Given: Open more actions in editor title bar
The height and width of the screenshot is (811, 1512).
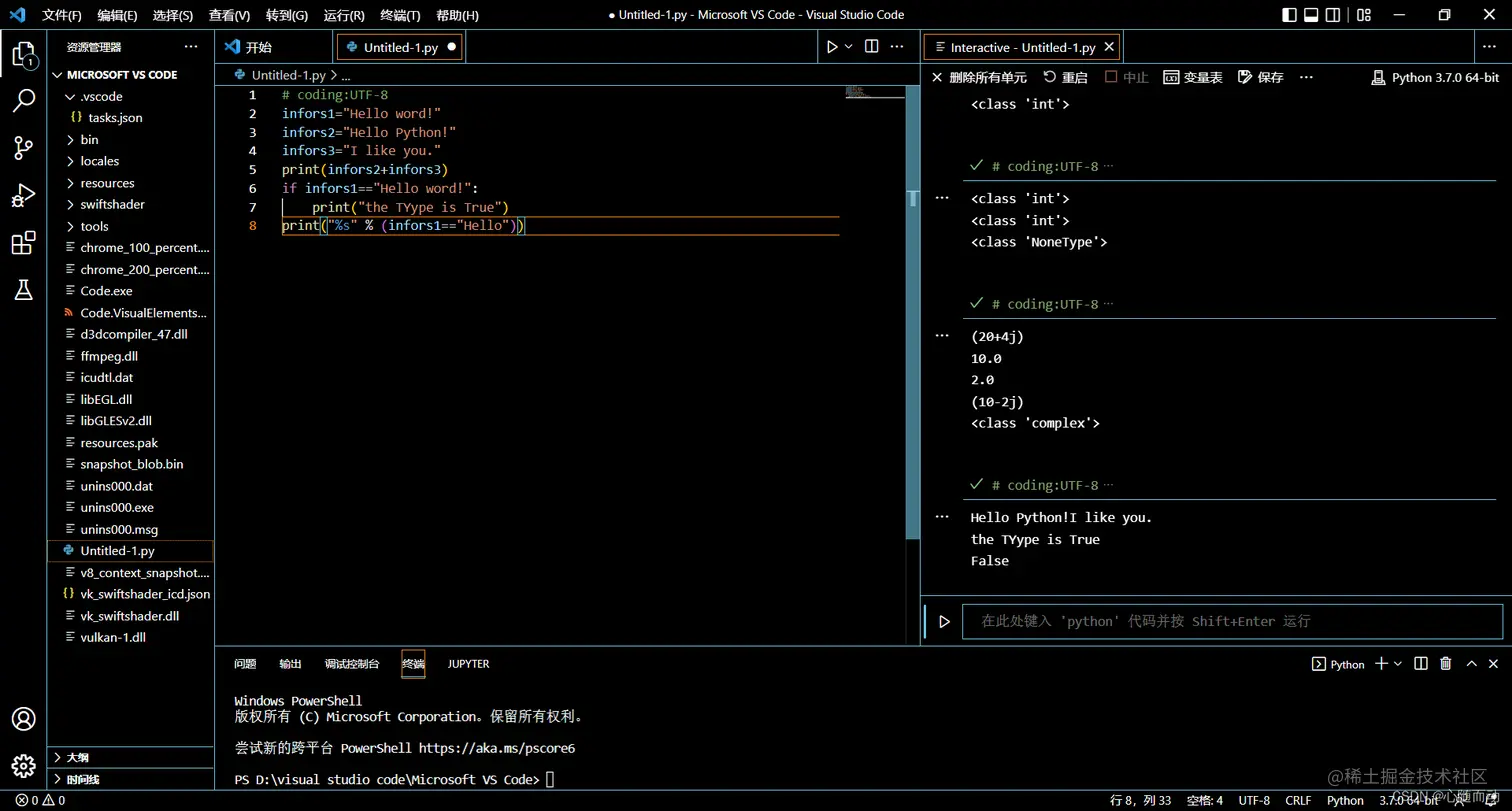Looking at the screenshot, I should 898,47.
